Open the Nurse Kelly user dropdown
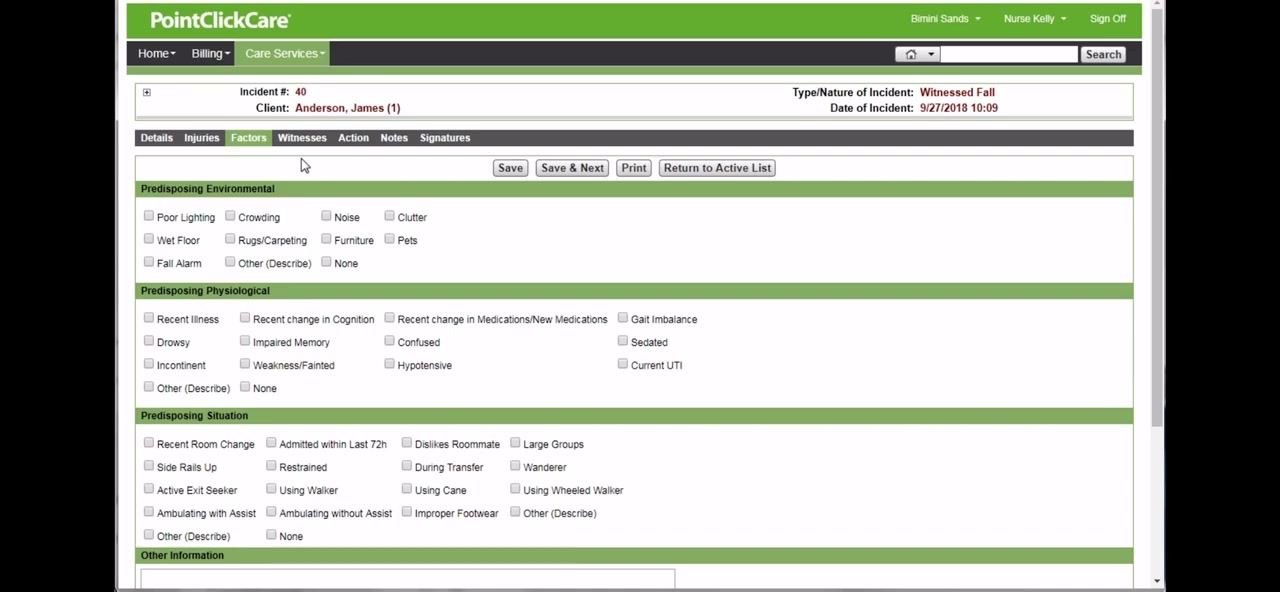Image resolution: width=1280 pixels, height=592 pixels. click(1035, 19)
